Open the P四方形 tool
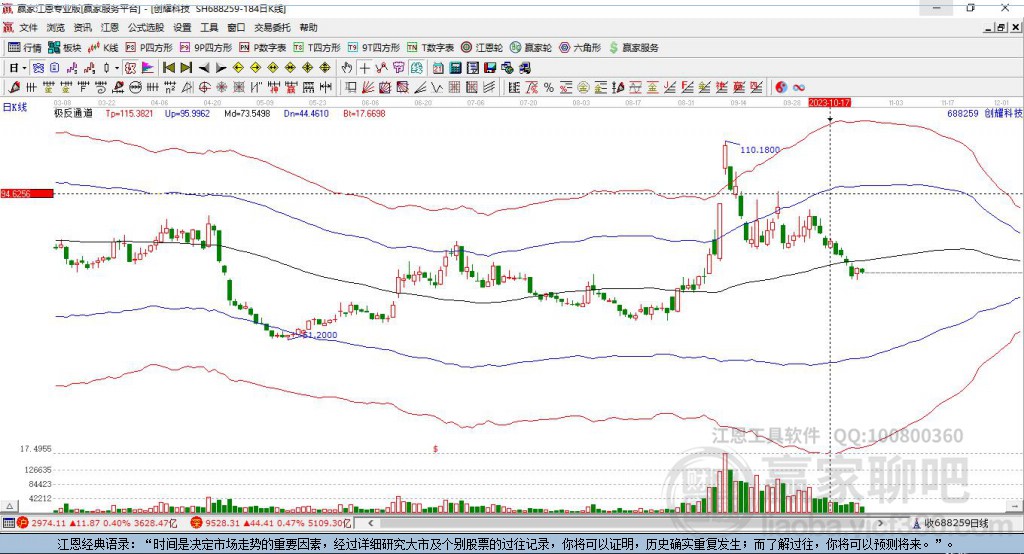 [x=149, y=48]
